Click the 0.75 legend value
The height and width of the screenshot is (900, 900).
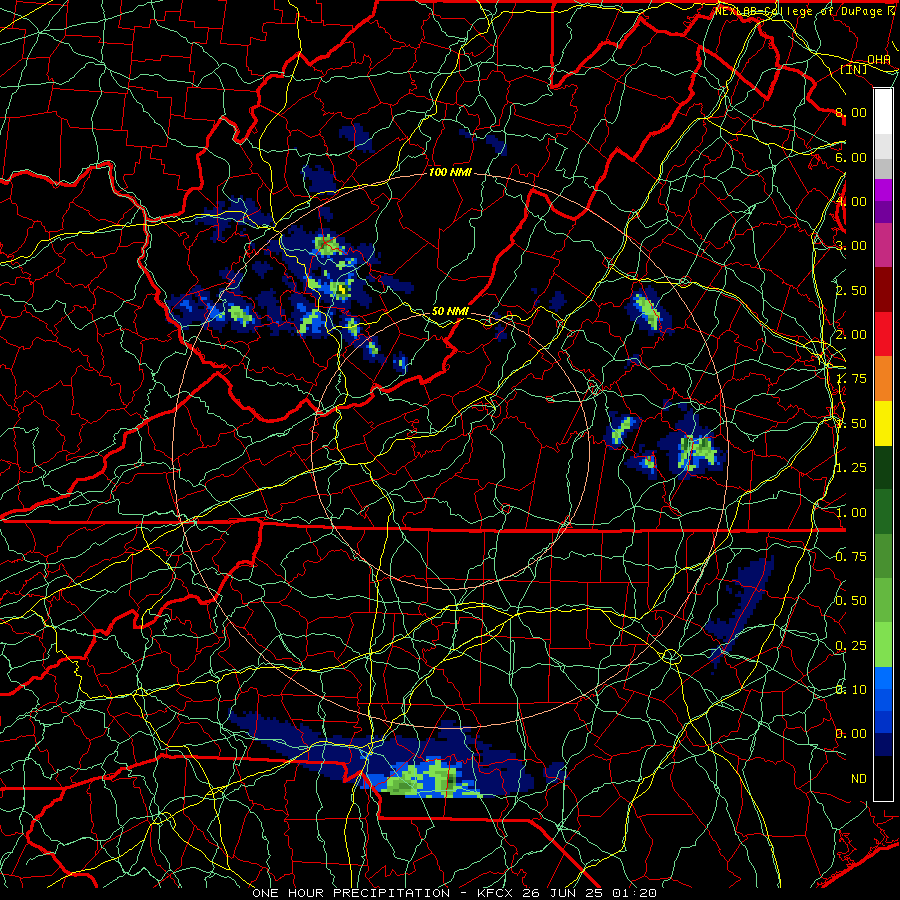pyautogui.click(x=851, y=557)
